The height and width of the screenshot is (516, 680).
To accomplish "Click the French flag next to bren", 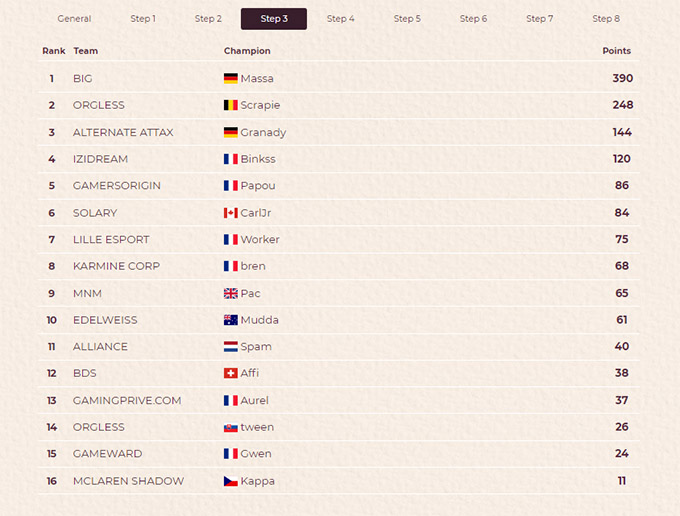I will (x=231, y=266).
